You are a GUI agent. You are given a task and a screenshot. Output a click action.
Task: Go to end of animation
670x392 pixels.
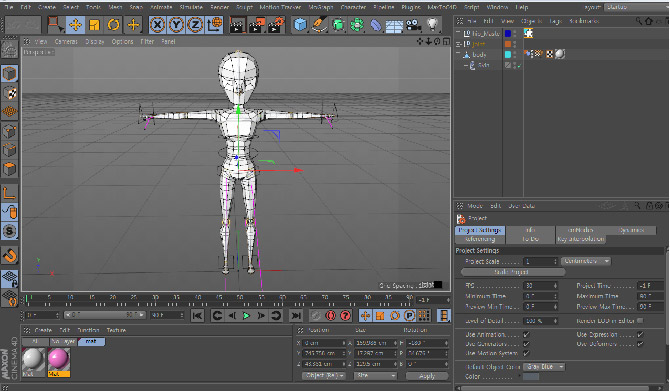tap(295, 316)
